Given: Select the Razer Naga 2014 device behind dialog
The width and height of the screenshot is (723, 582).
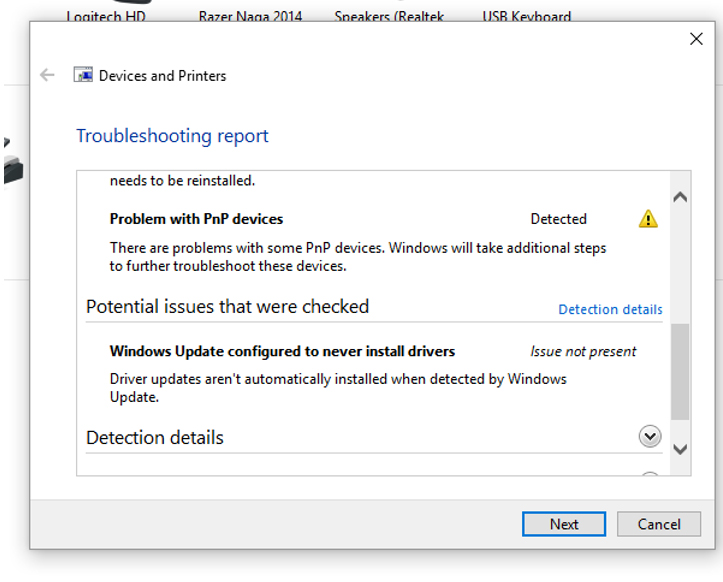Looking at the screenshot, I should pos(250,16).
